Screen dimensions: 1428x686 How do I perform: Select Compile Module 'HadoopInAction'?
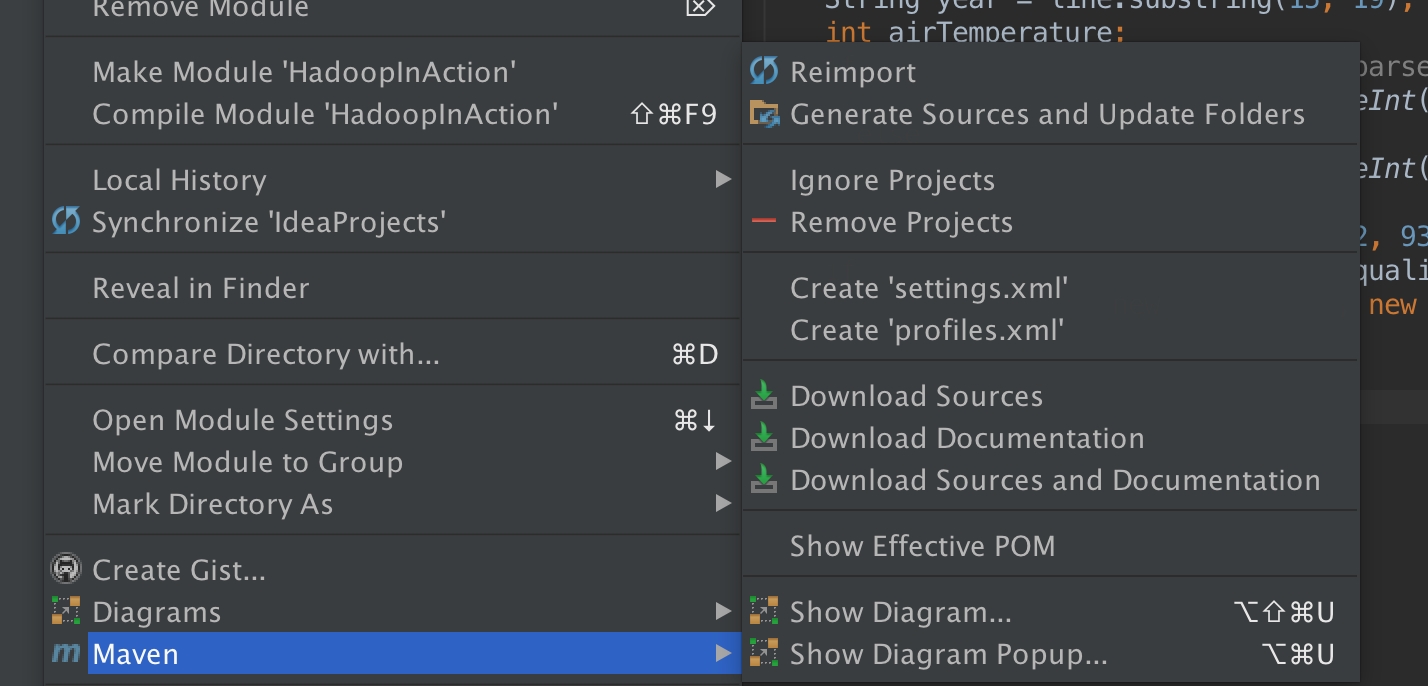pyautogui.click(x=324, y=114)
